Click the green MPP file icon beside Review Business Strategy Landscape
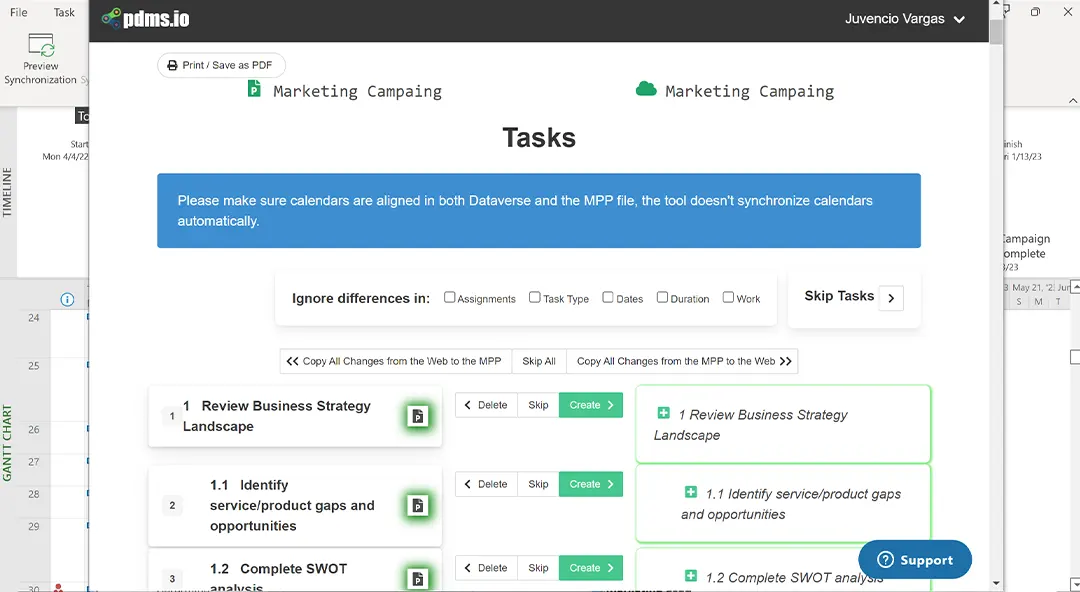This screenshot has height=592, width=1080. 418,417
